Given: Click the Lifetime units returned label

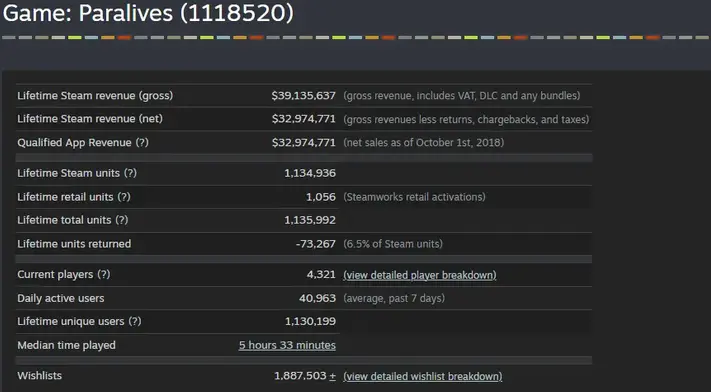Looking at the screenshot, I should click(74, 244).
